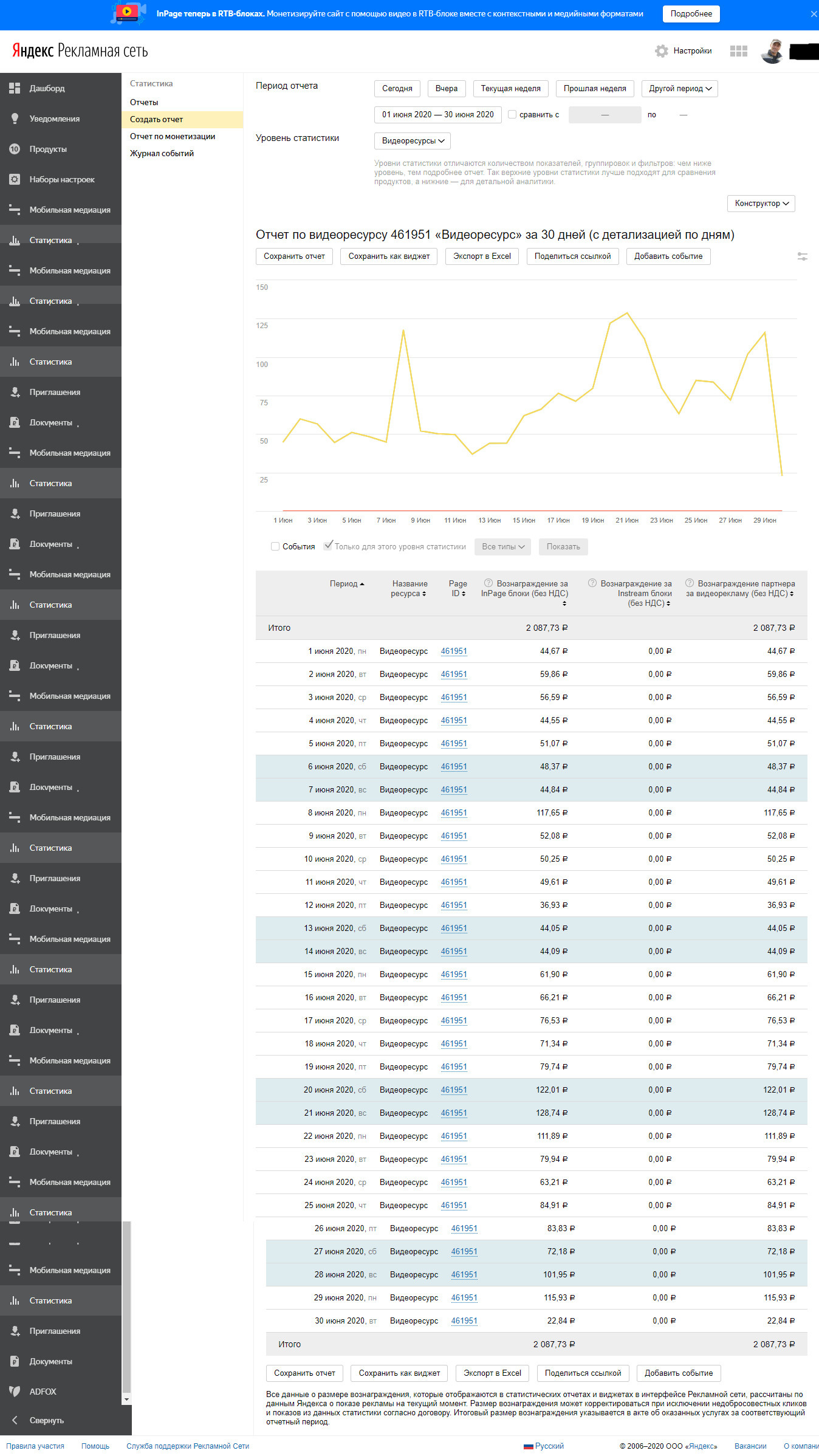This screenshot has height=1456, width=819.
Task: Click the top "Экспорт в Excel" button
Action: click(x=482, y=256)
